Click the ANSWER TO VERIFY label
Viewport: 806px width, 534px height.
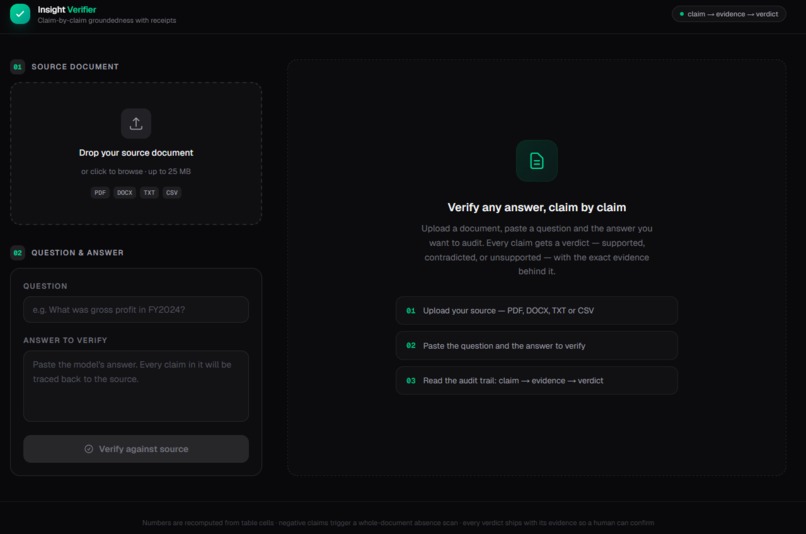click(65, 340)
